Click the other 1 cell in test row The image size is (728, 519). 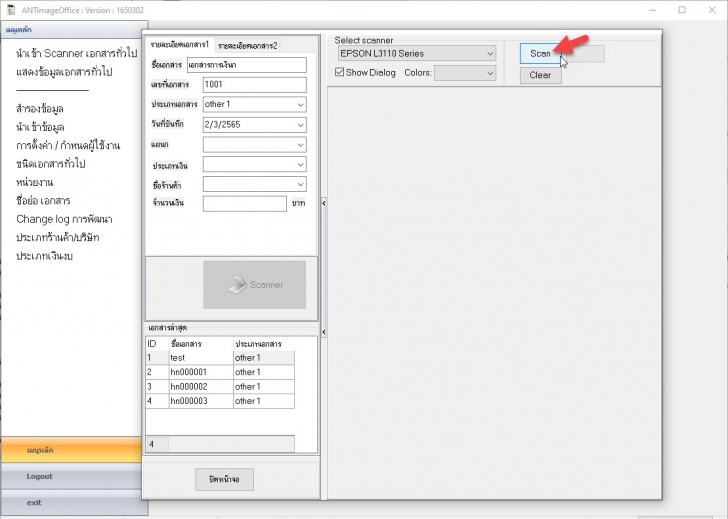pyautogui.click(x=264, y=358)
